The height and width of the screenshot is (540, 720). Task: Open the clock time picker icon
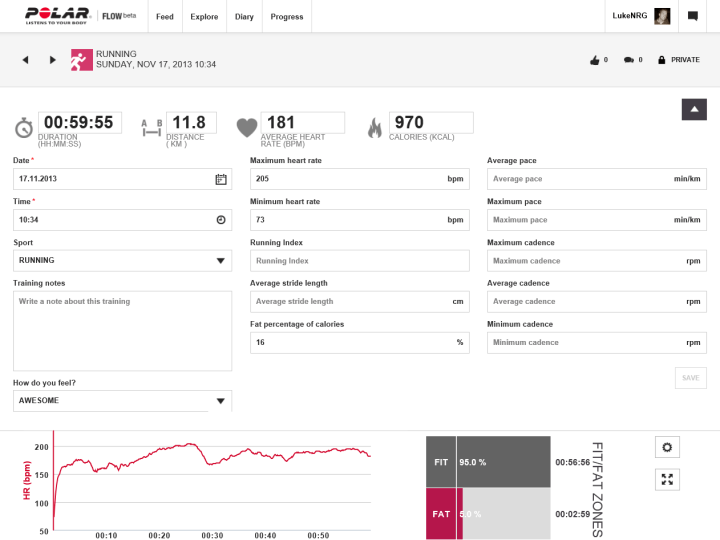click(221, 220)
